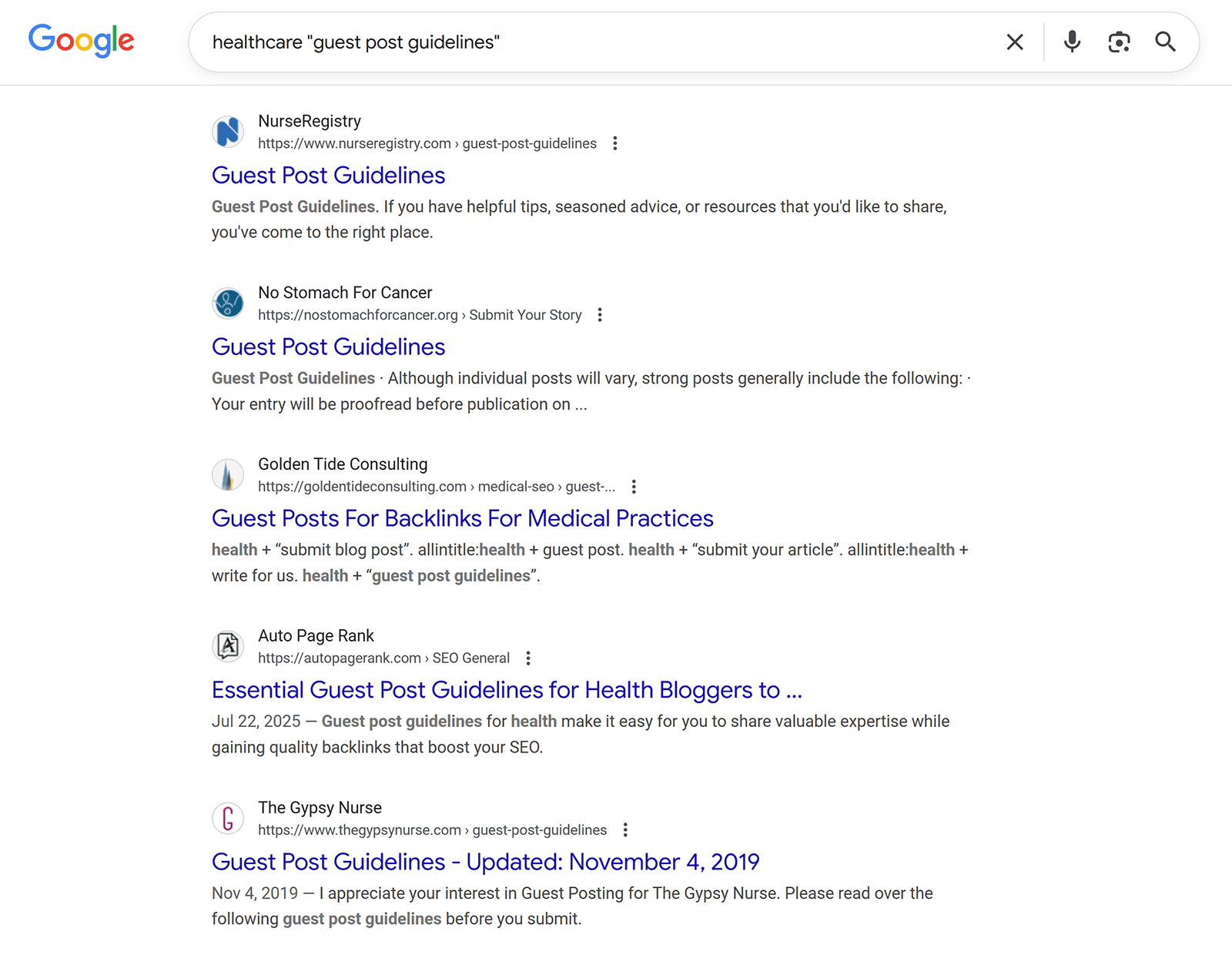Open the three-dot menu for No Stomach For Cancer
Viewport: 1232px width, 958px height.
click(600, 314)
